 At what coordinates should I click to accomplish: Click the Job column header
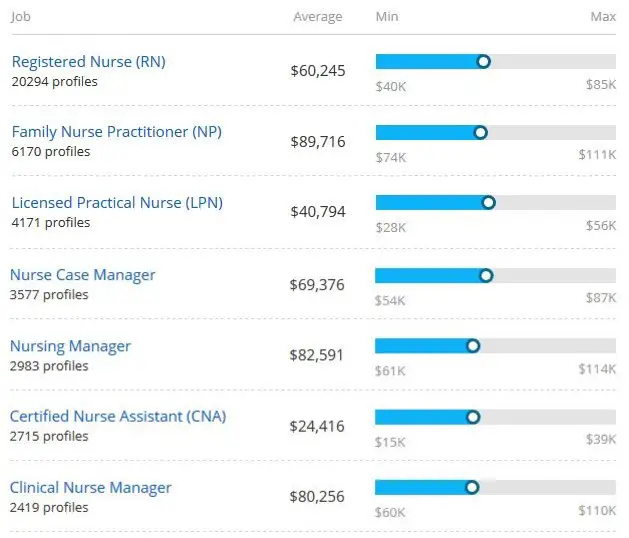[x=21, y=17]
